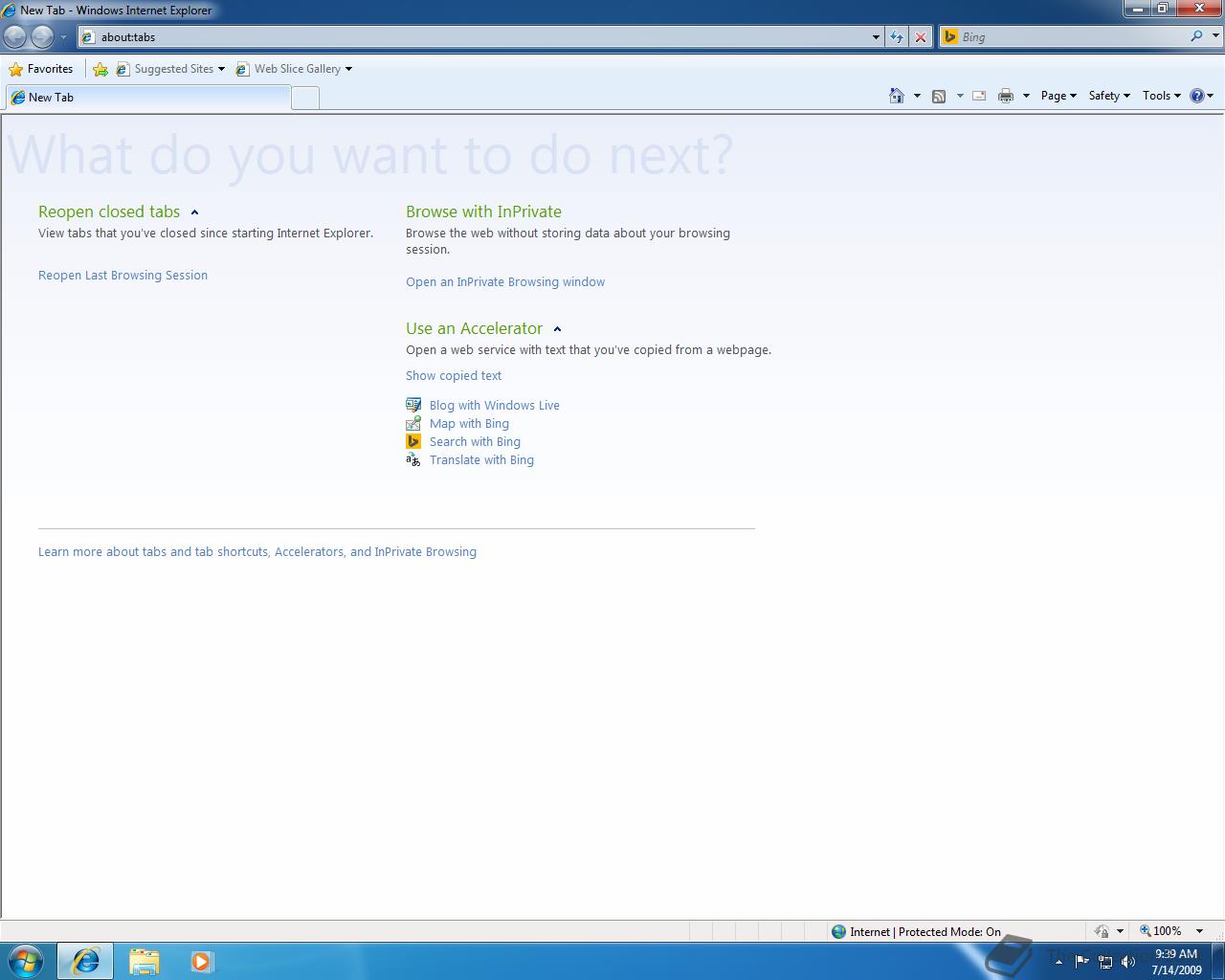Click Blog with Windows Live accelerator
This screenshot has height=980, width=1225.
pos(495,406)
